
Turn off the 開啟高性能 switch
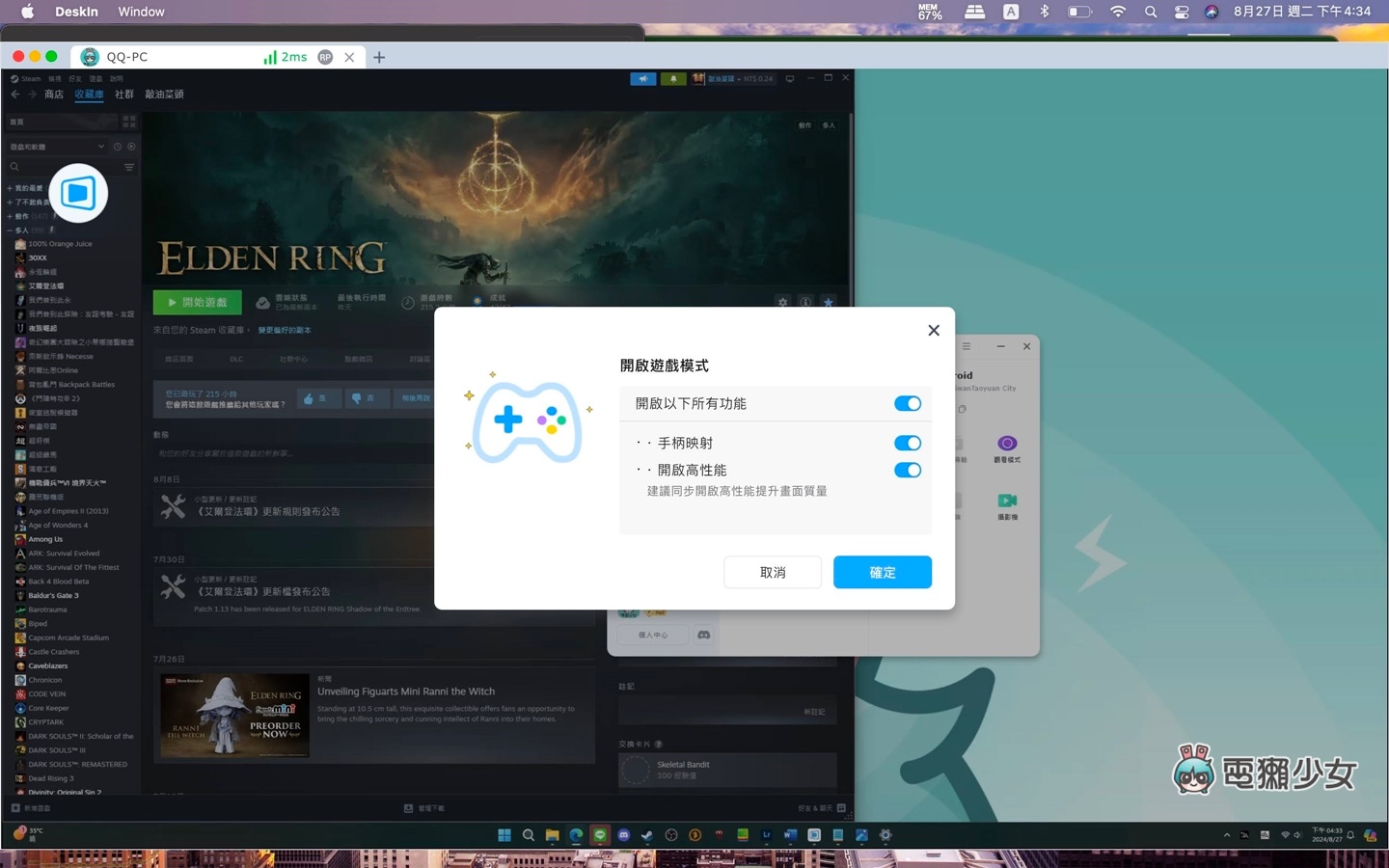point(907,470)
